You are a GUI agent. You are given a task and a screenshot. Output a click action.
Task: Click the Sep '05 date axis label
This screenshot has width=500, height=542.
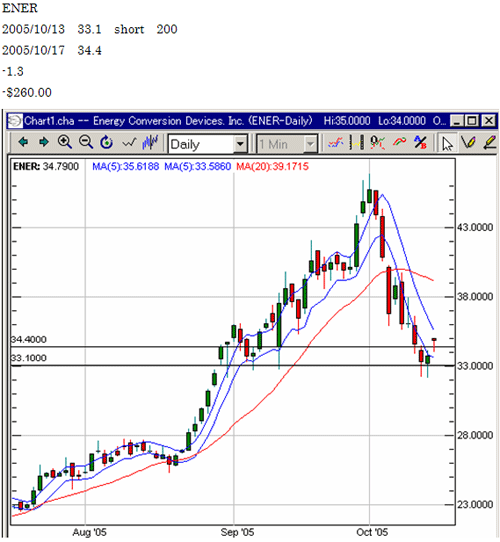click(x=237, y=532)
